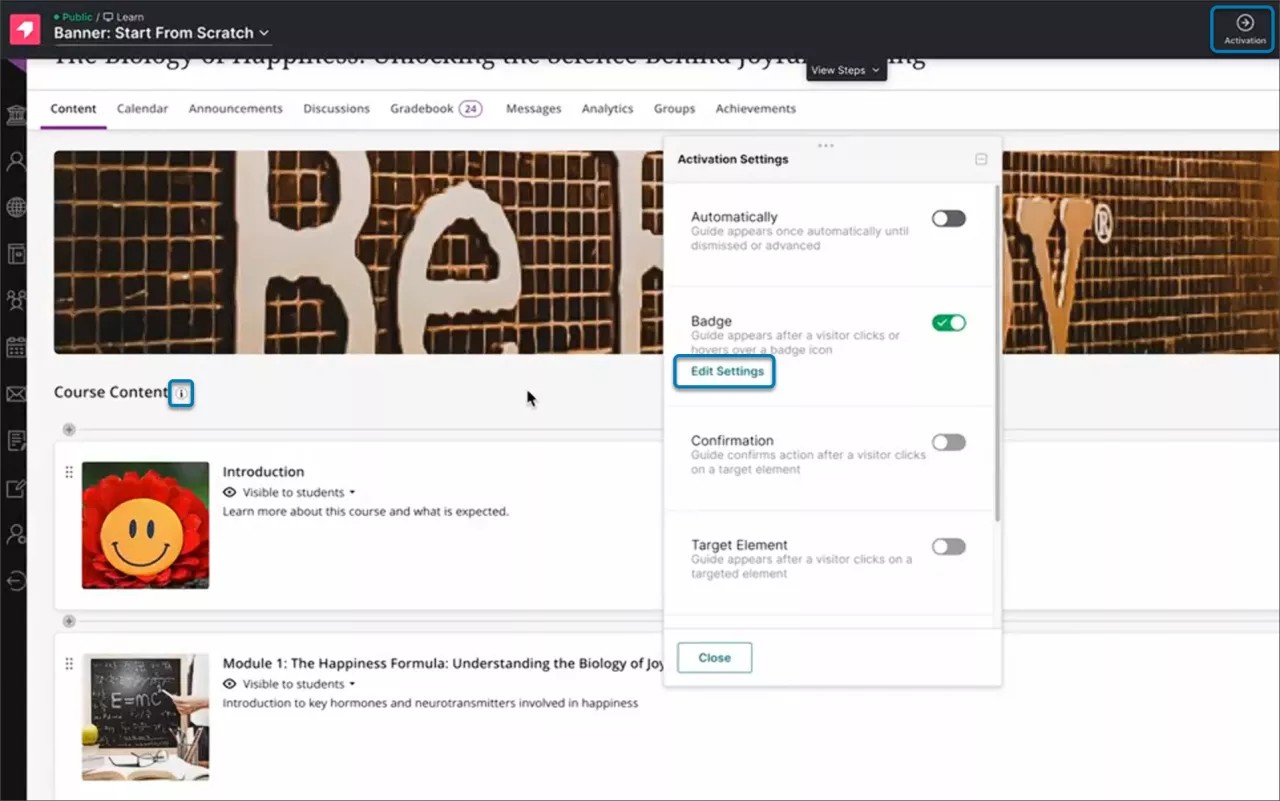Open the View Steps dropdown
Screen dimensions: 1280x801
coord(845,70)
